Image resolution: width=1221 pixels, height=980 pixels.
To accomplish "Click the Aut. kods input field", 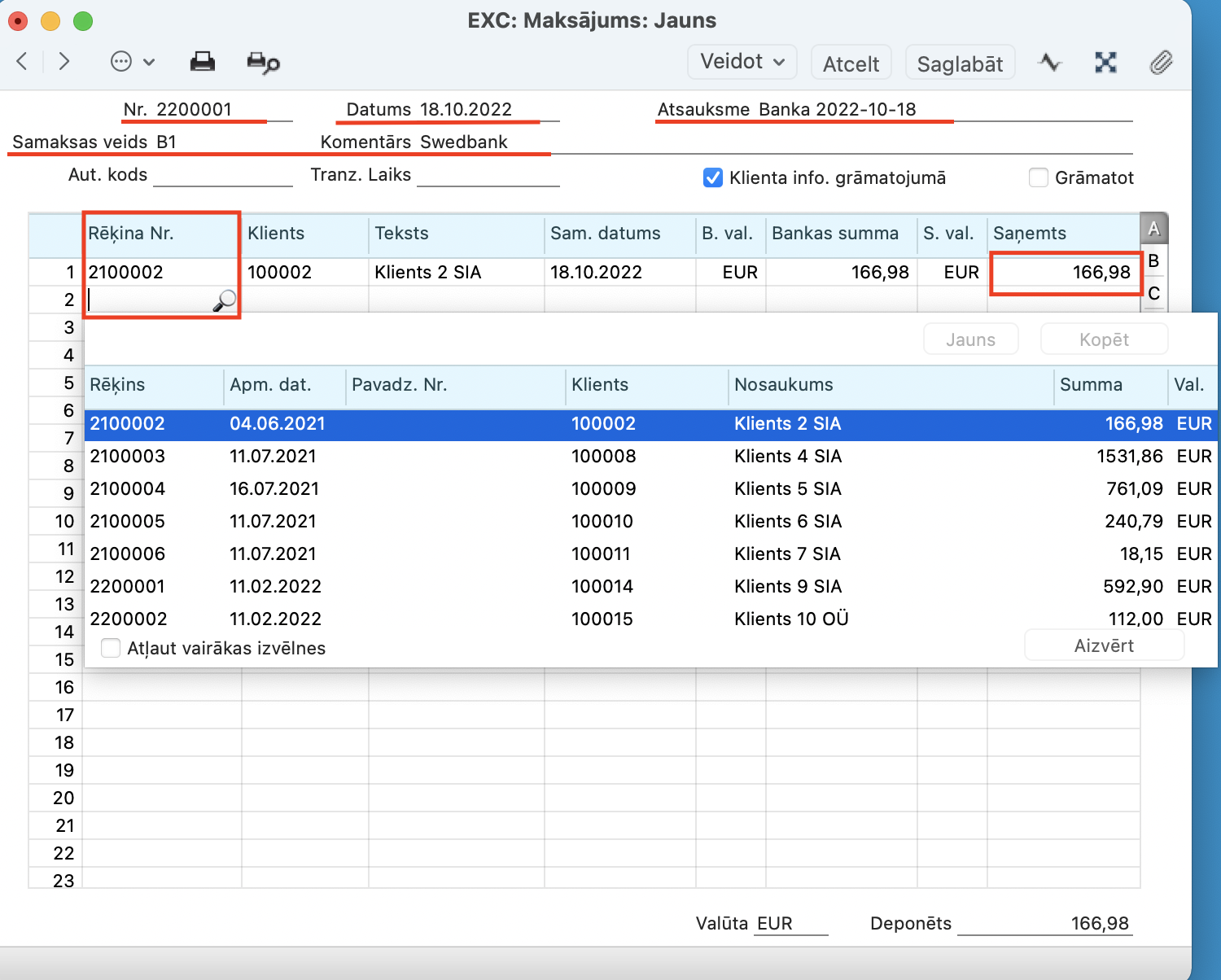I will (222, 175).
